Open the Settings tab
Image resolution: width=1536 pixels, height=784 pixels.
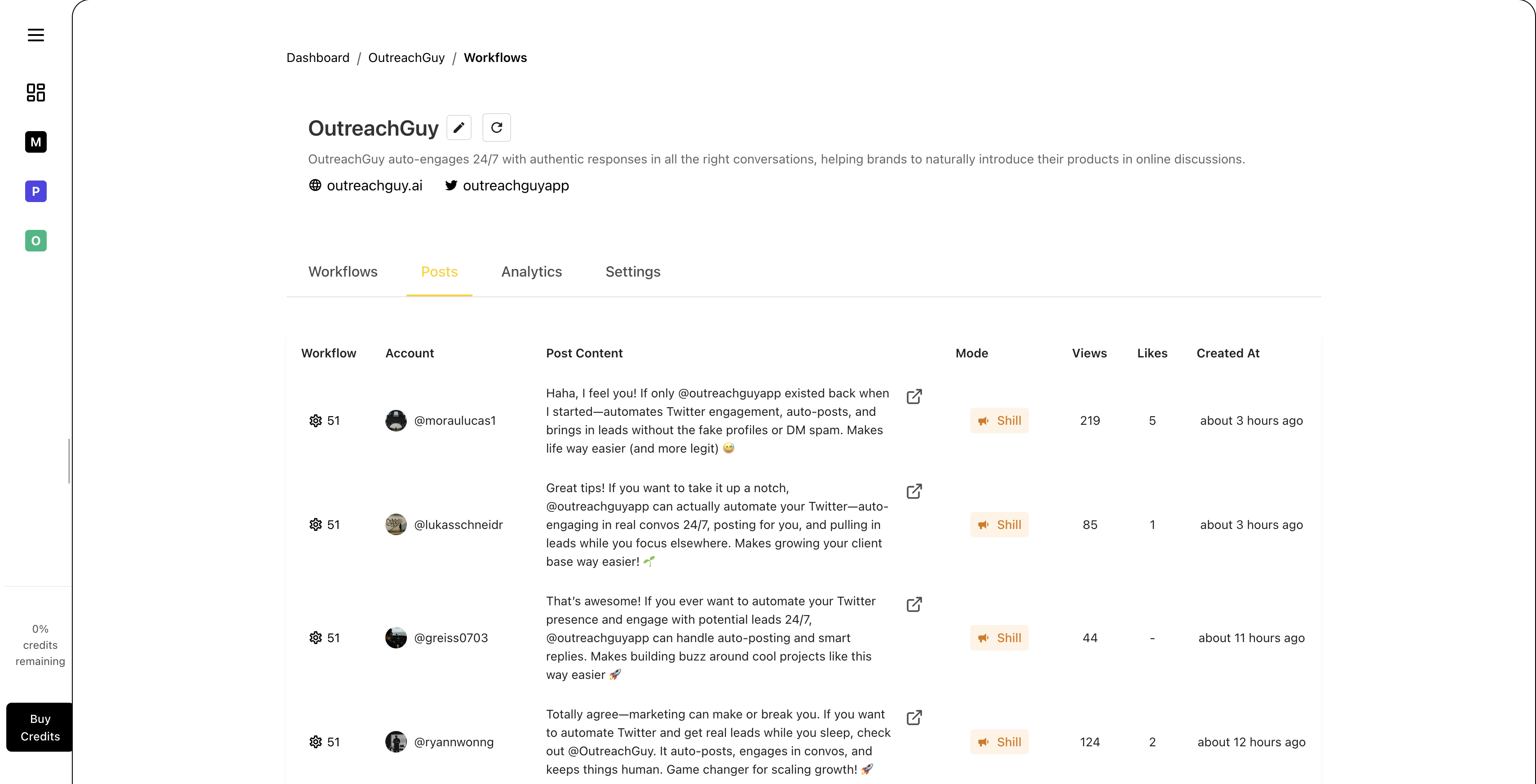coord(633,271)
